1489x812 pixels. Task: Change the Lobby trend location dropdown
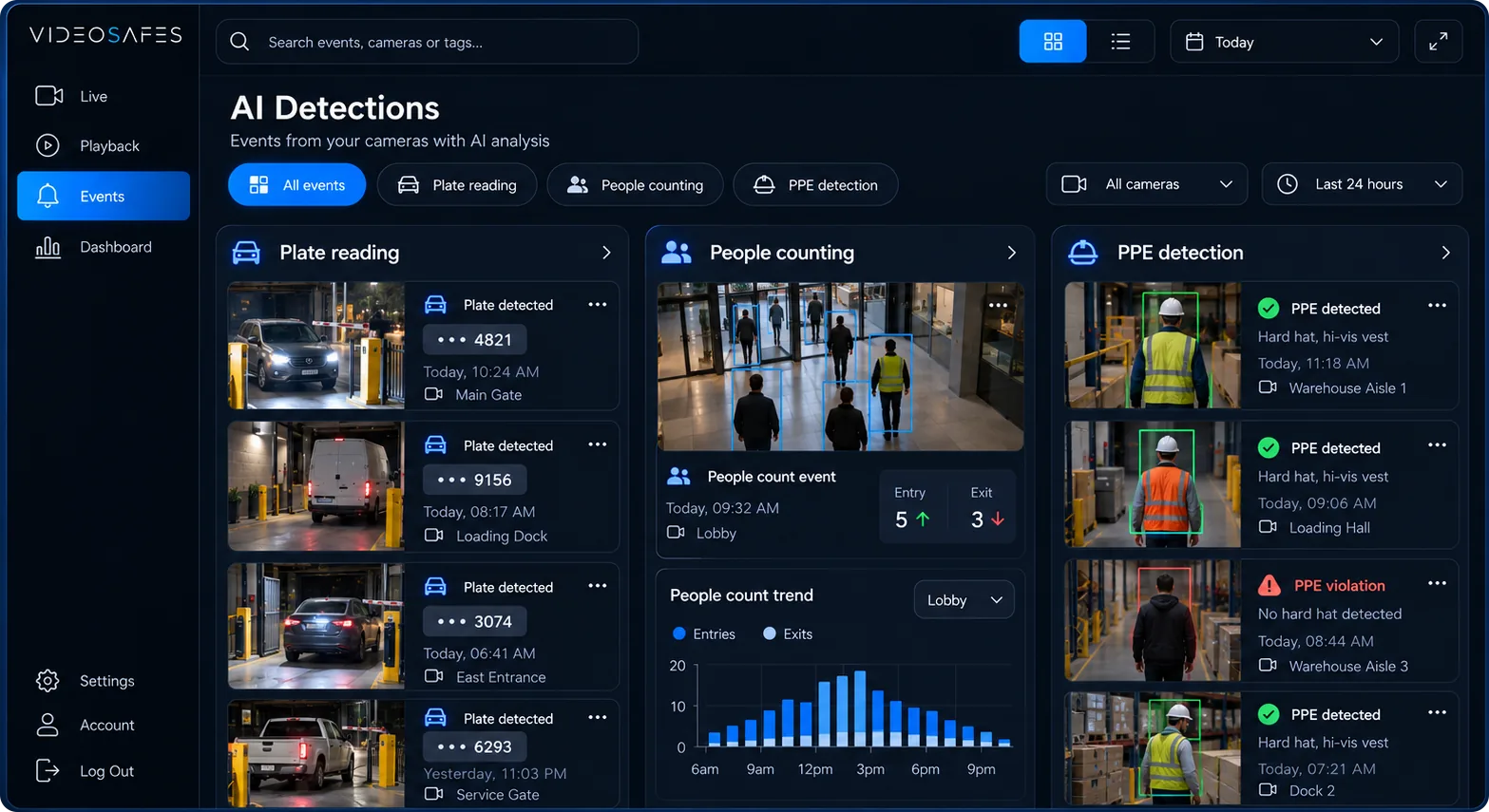coord(964,600)
